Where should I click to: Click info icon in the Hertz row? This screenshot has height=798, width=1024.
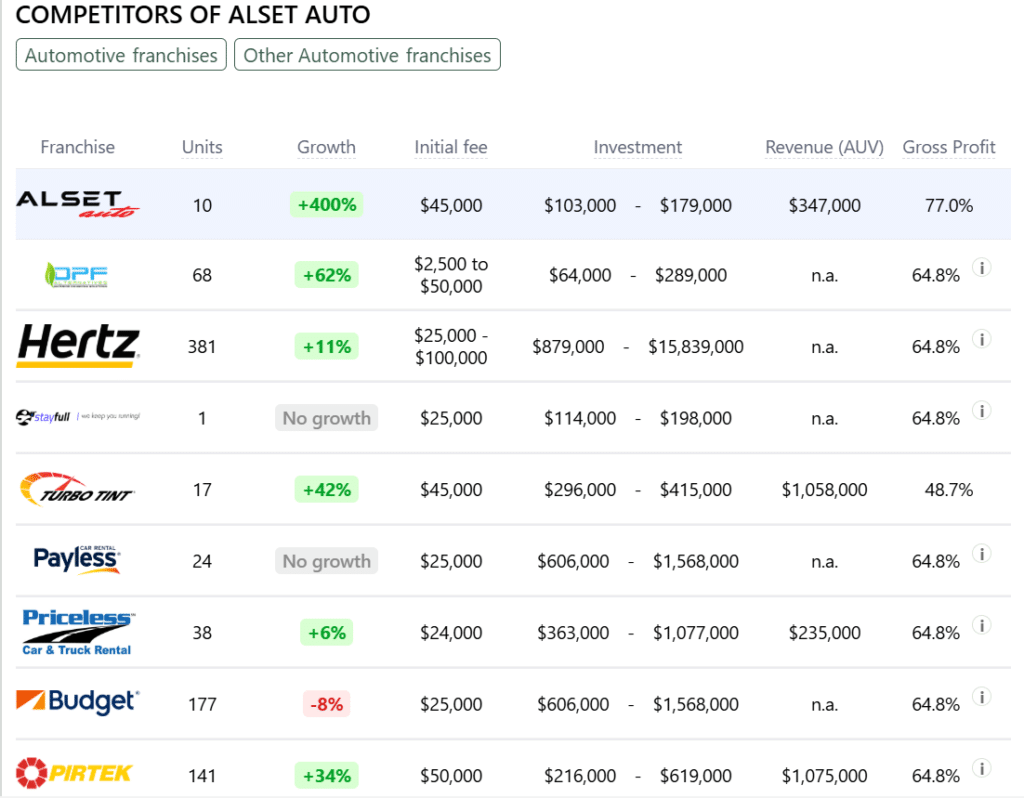tap(982, 339)
